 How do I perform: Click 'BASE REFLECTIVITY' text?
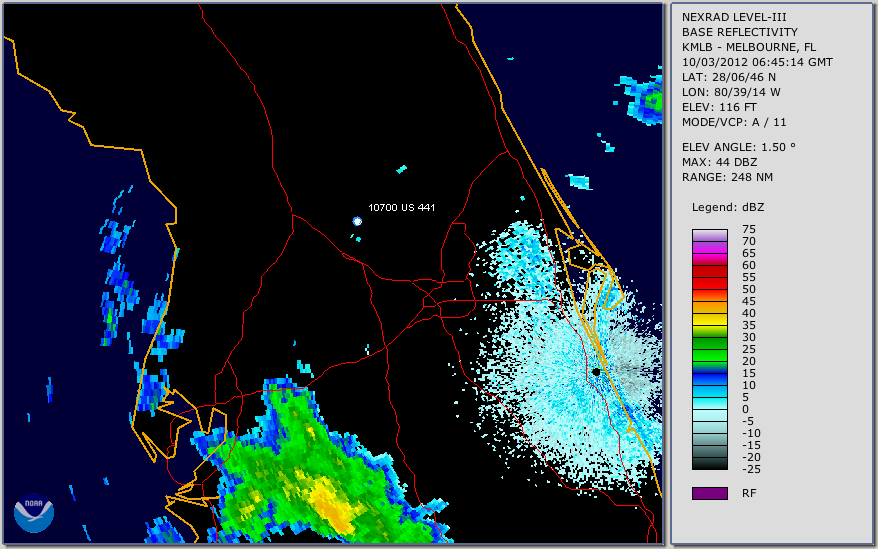tap(740, 32)
